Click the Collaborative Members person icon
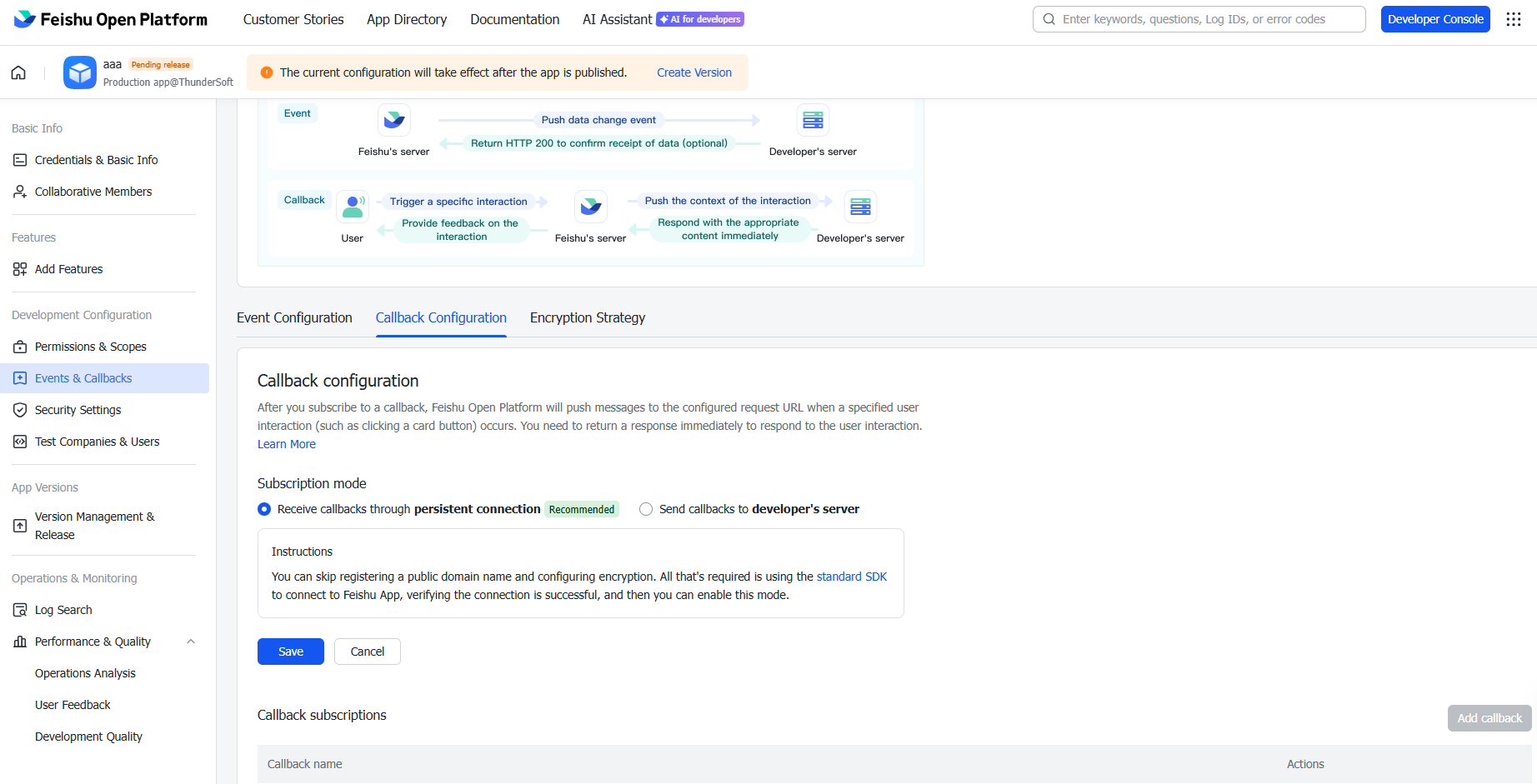Viewport: 1537px width, 784px height. coord(20,192)
